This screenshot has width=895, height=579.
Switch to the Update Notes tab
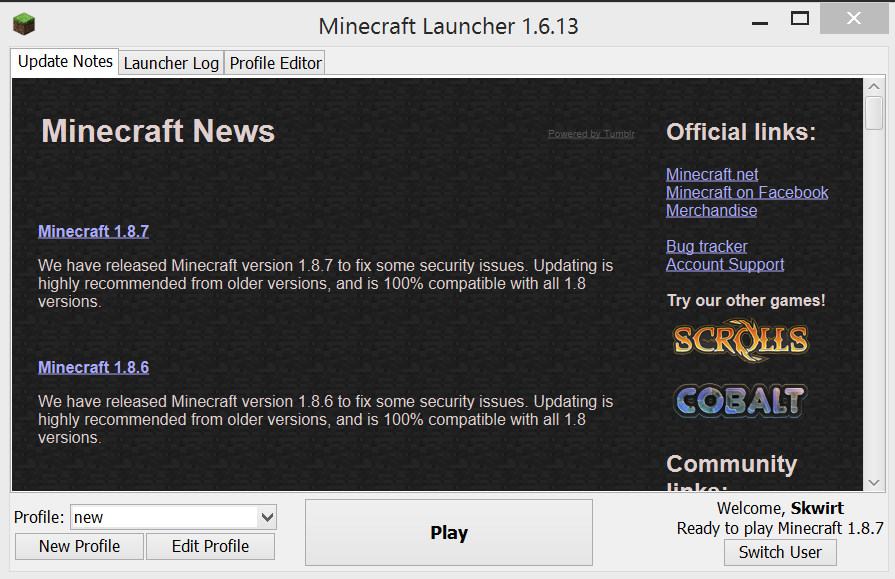click(65, 62)
